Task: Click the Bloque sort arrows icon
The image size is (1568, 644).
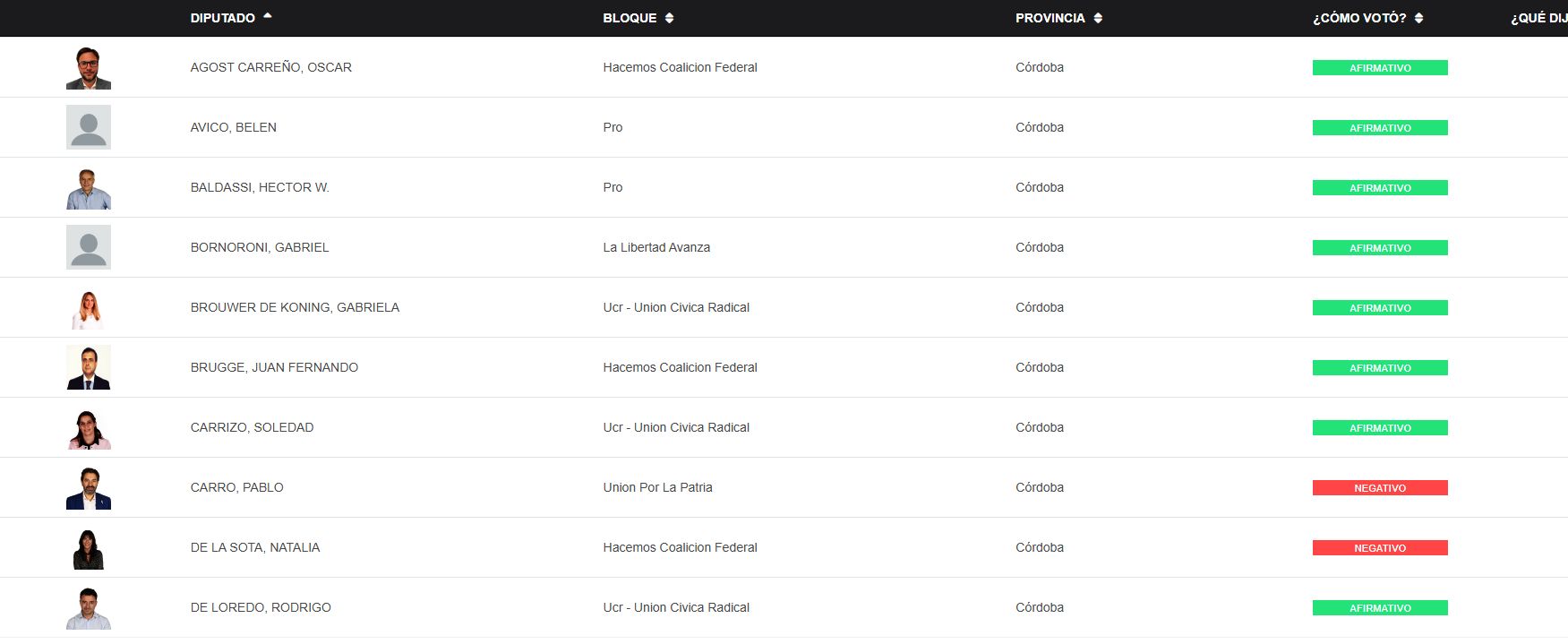Action: 669,18
